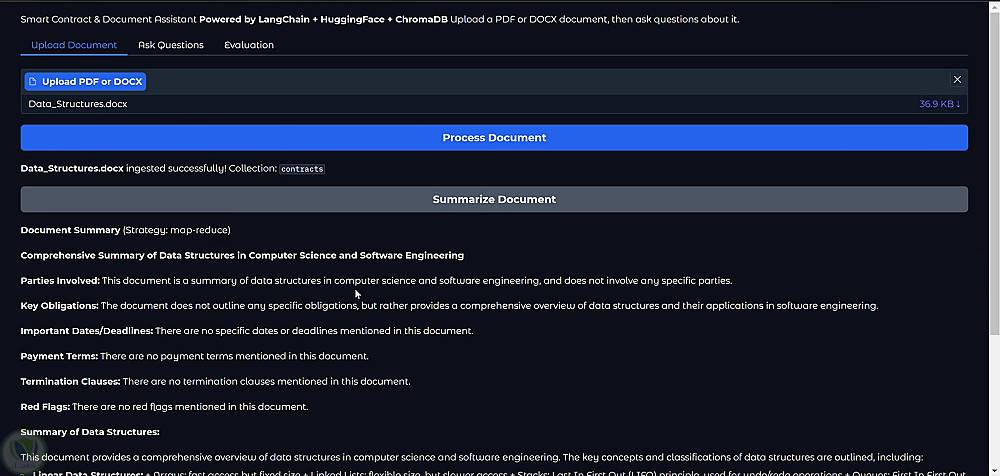The image size is (1000, 476).
Task: Click the Red Flags label
Action: 45,406
